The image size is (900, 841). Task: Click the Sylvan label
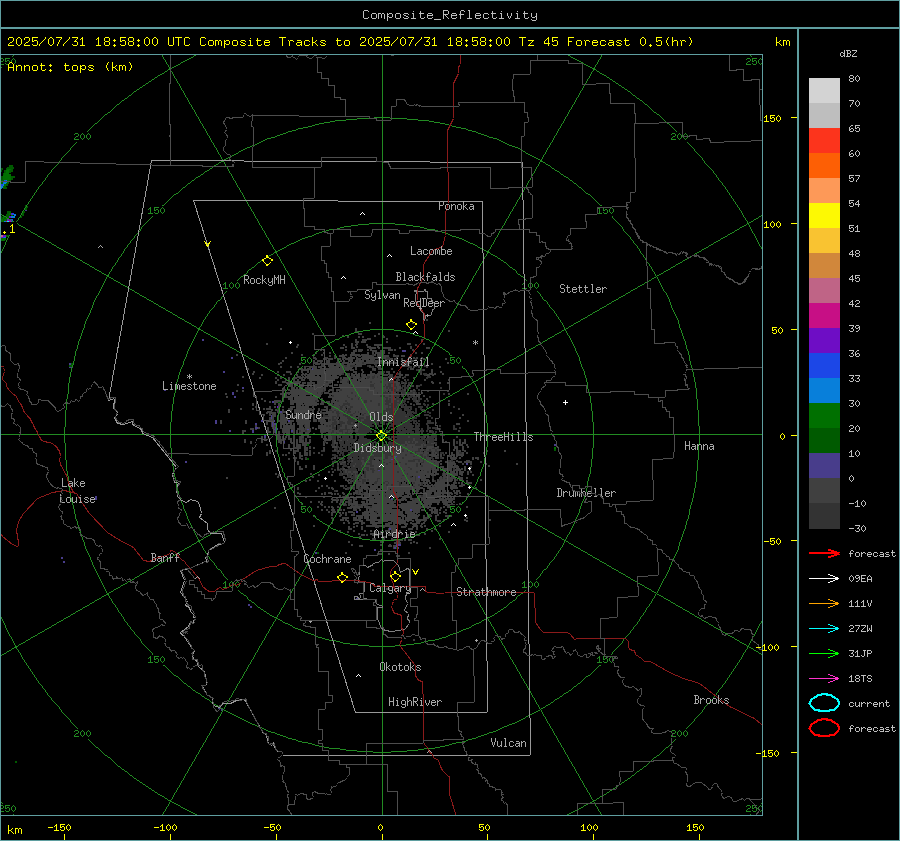click(x=382, y=295)
